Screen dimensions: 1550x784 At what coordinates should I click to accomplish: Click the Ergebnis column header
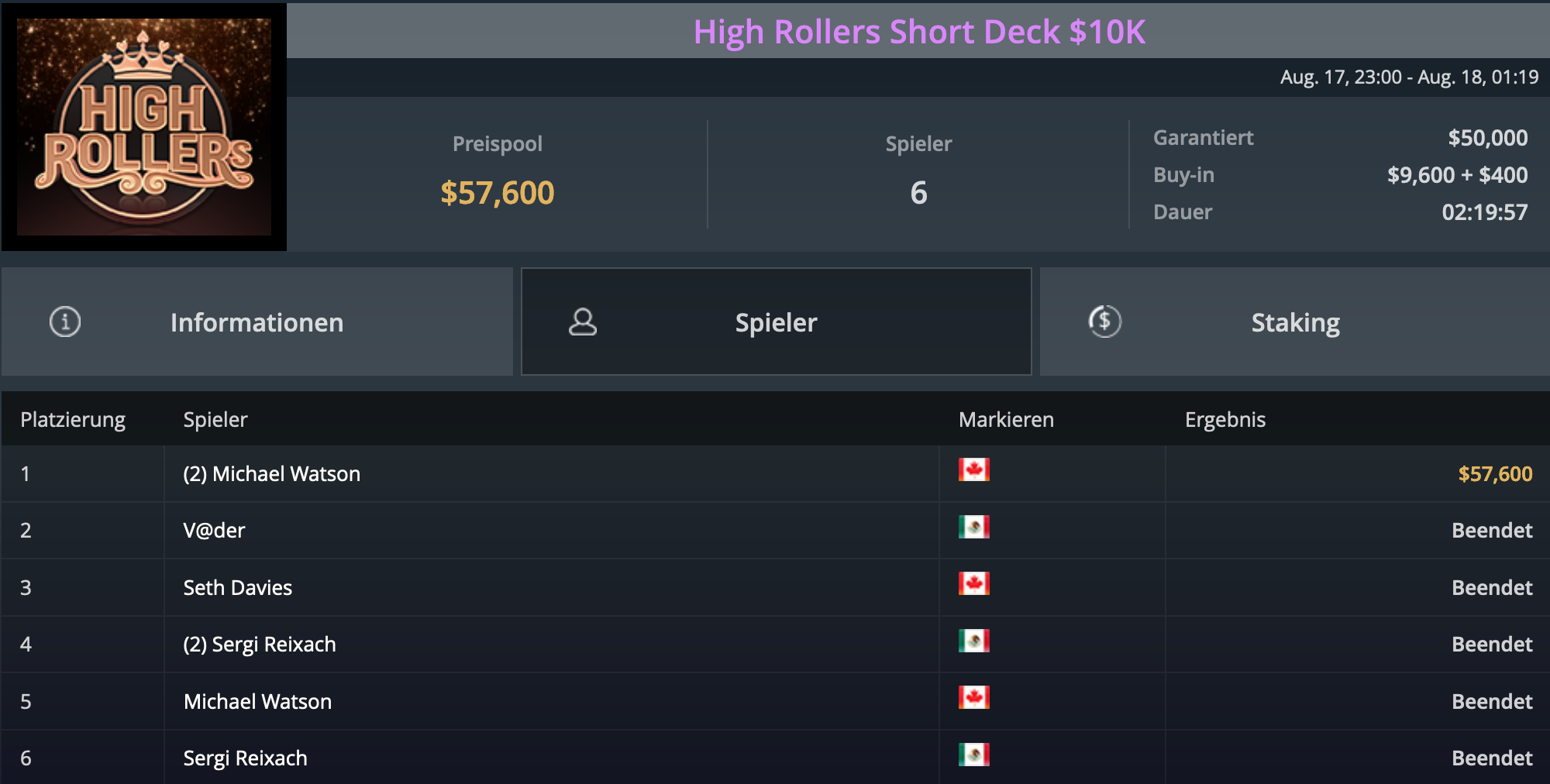point(1224,420)
